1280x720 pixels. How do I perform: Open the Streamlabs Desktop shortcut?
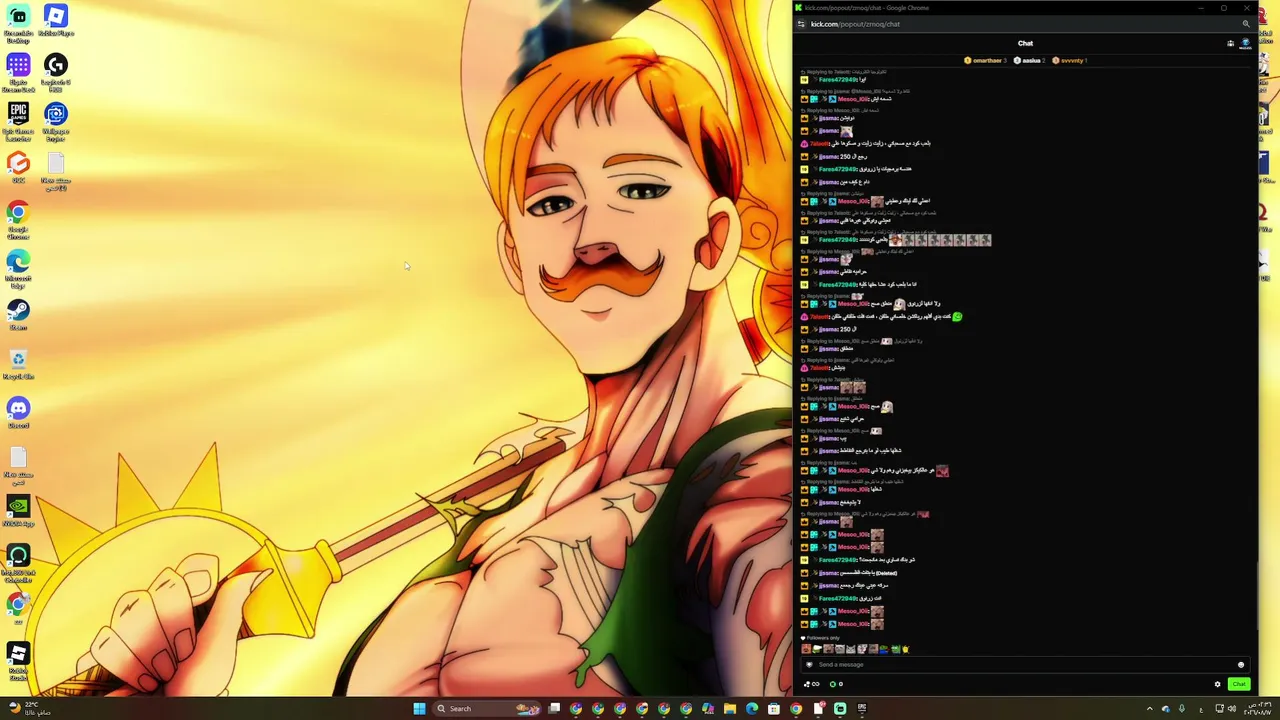[x=18, y=23]
